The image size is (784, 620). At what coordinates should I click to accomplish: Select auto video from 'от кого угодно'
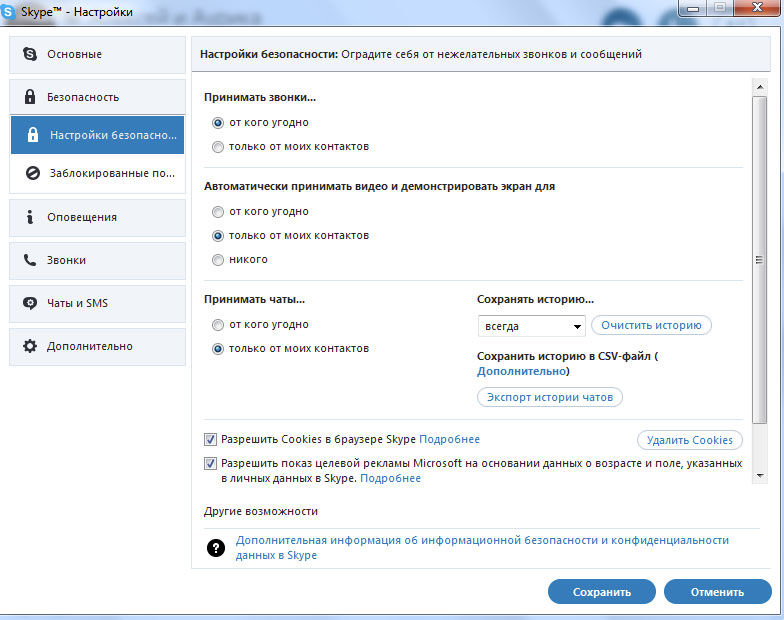(218, 212)
